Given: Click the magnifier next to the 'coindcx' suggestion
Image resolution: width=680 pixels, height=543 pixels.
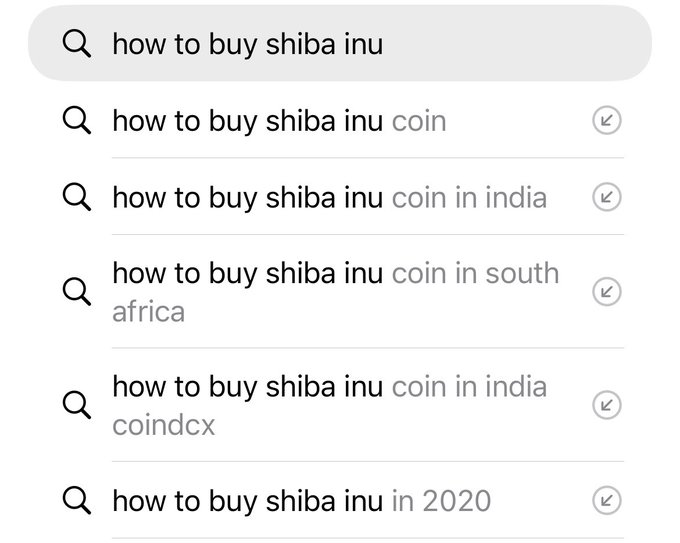Looking at the screenshot, I should coord(76,405).
